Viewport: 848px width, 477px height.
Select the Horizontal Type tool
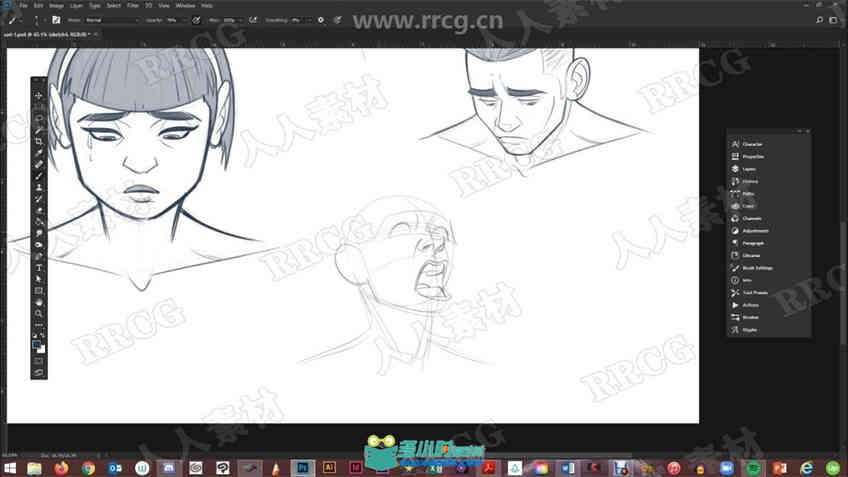38,268
